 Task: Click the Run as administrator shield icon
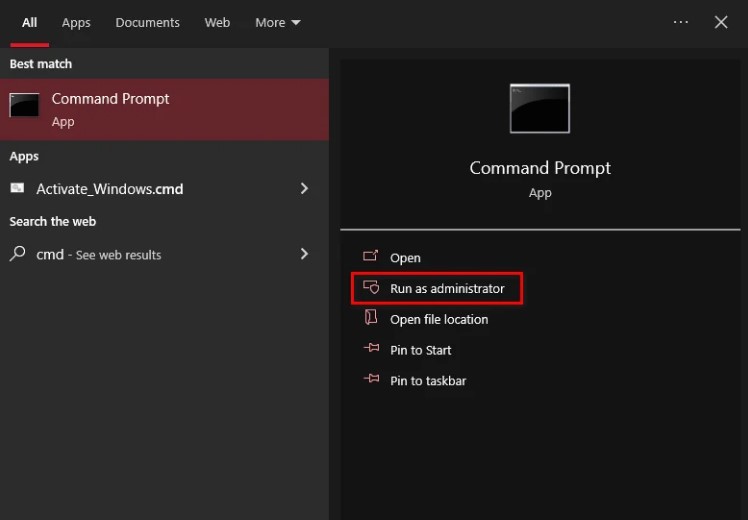click(x=371, y=288)
